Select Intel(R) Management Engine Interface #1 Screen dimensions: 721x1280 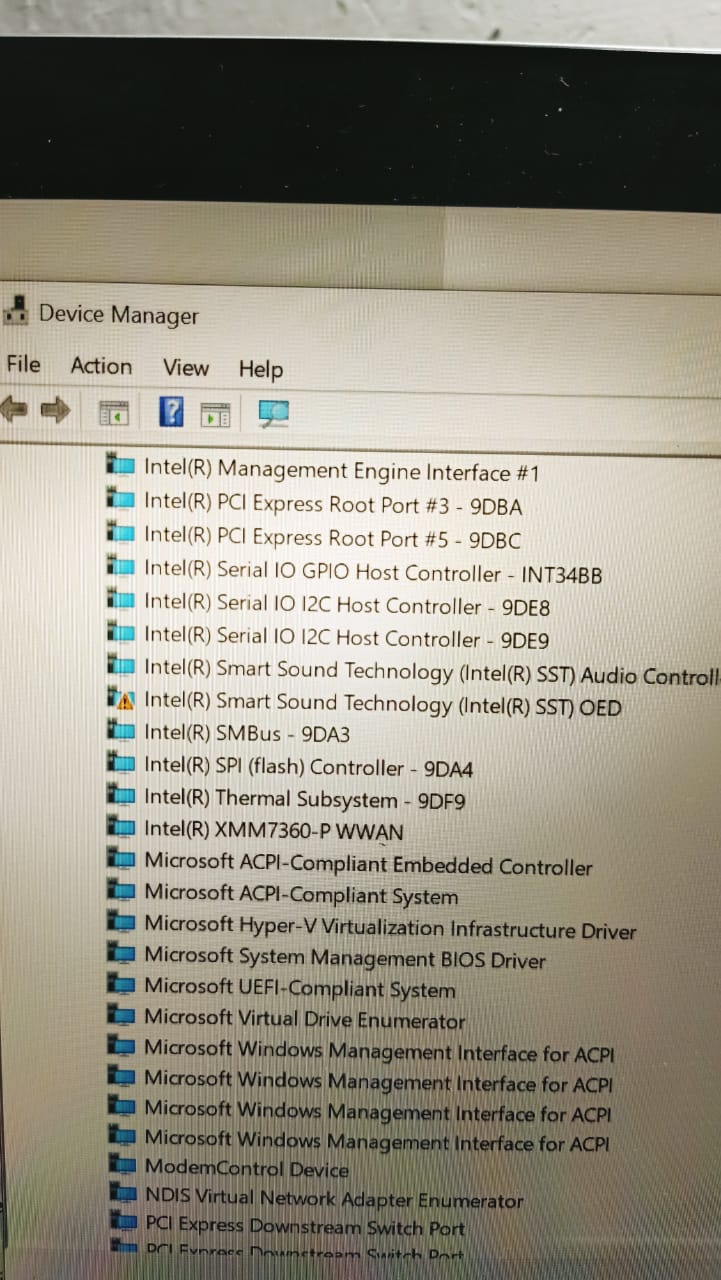click(x=342, y=471)
